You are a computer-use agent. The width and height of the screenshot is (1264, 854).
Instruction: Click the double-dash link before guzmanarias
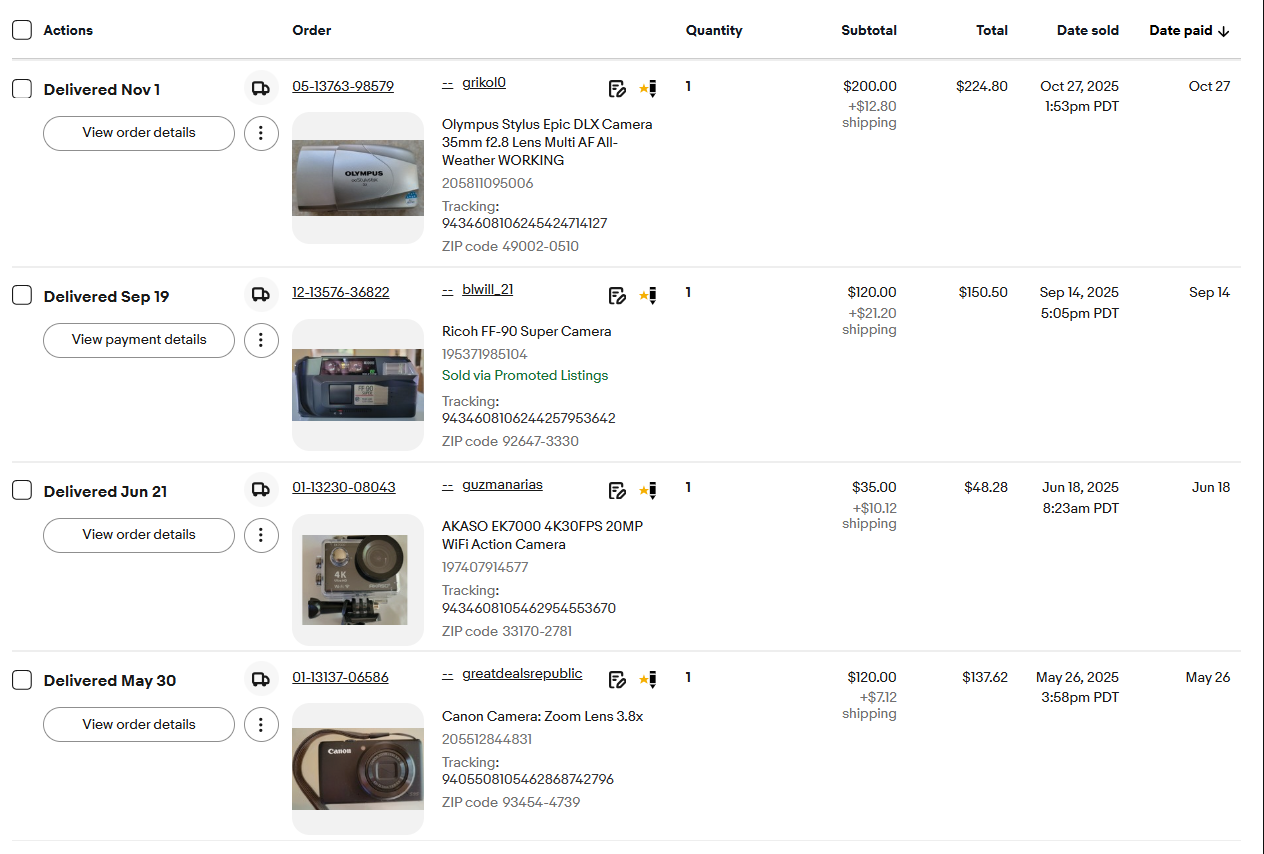(448, 485)
